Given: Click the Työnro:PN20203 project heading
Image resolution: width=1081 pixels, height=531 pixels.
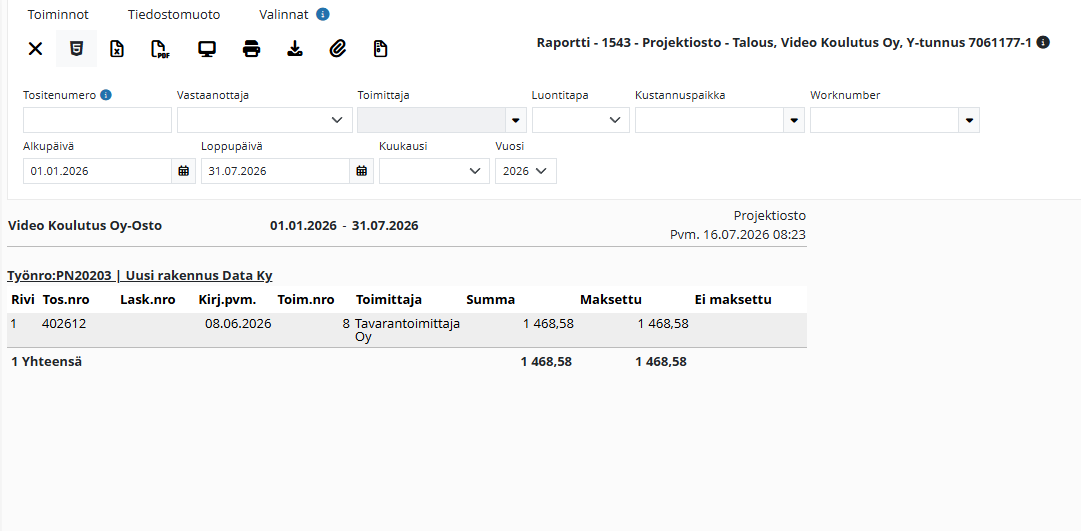Looking at the screenshot, I should tap(140, 276).
